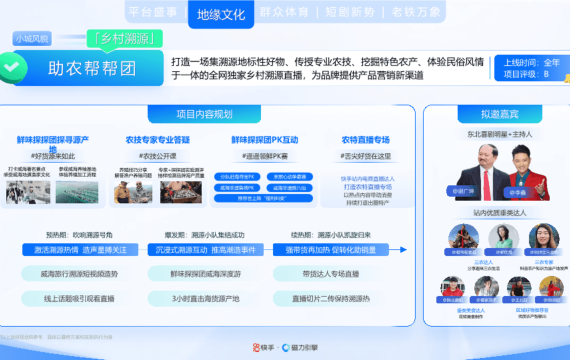Click the wide blue pill below PK options
Image resolution: width=570 pixels, height=360 pixels.
(263, 198)
